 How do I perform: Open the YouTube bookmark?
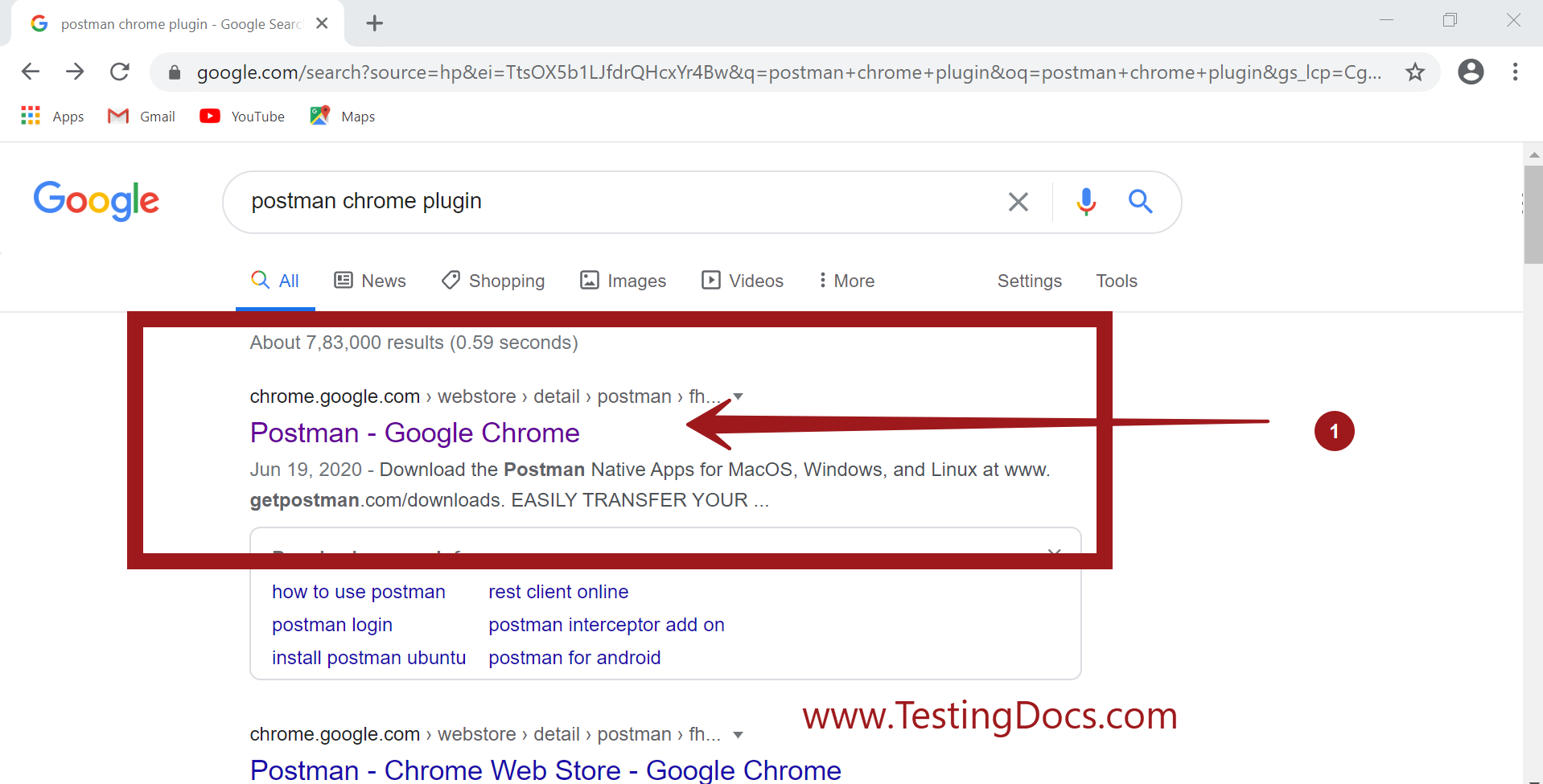(242, 117)
